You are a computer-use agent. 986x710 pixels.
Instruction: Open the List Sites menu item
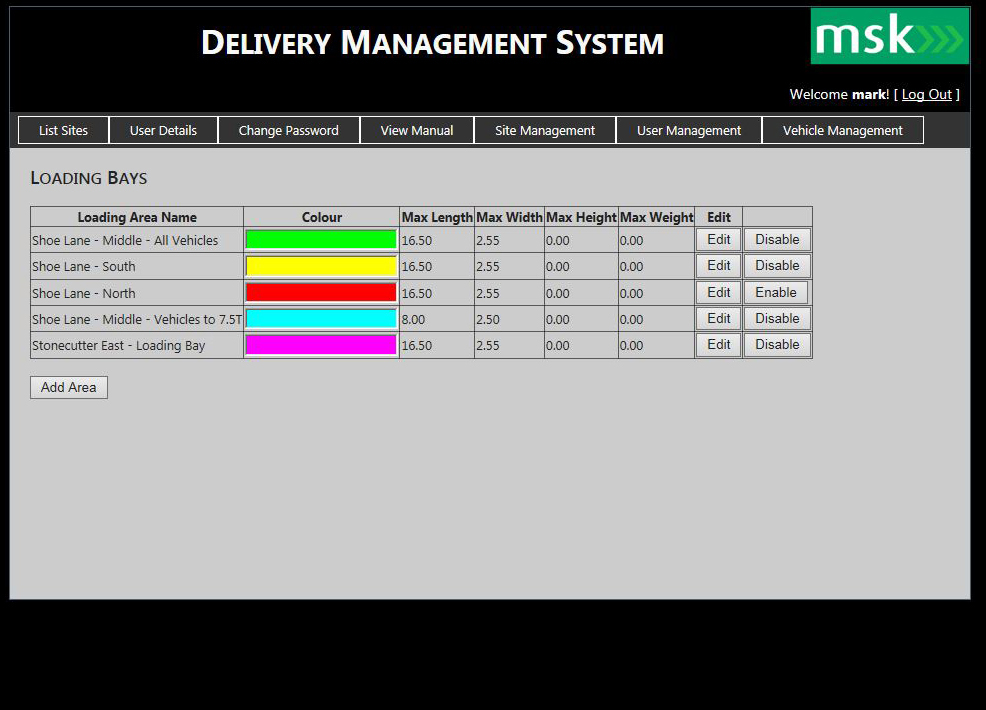tap(63, 130)
